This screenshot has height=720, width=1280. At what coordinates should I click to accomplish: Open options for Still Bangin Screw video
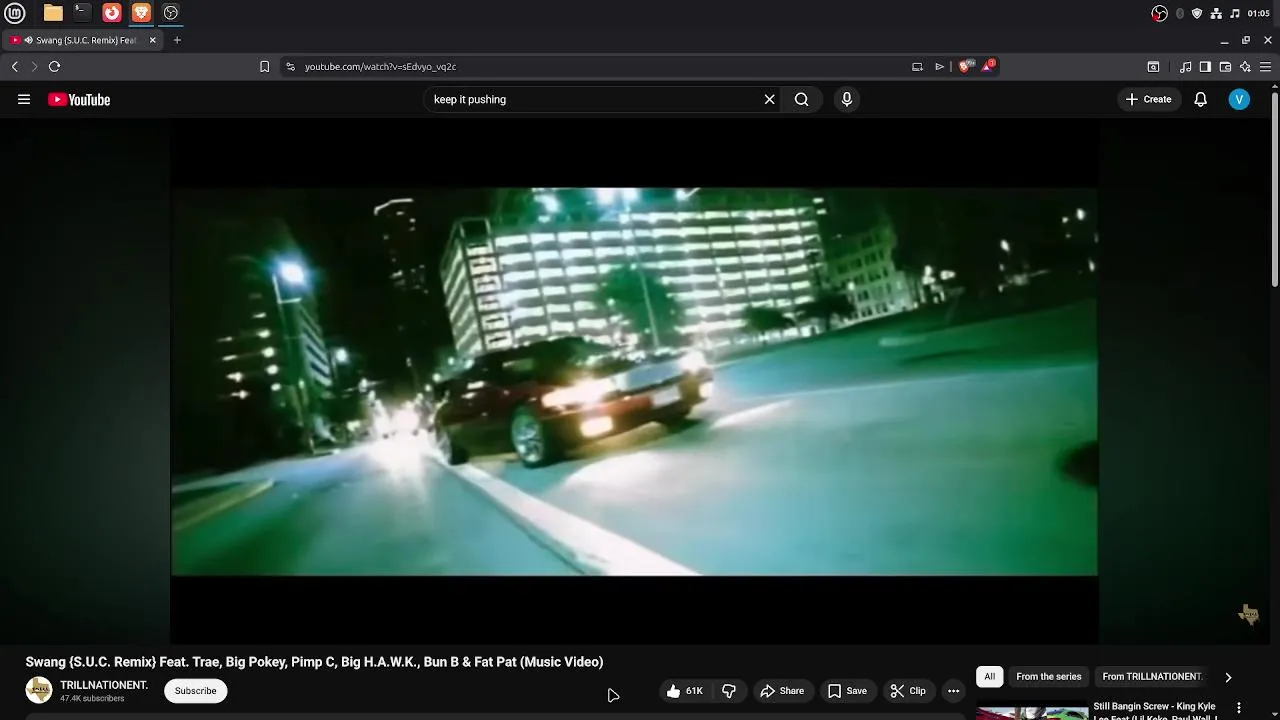(x=1239, y=707)
